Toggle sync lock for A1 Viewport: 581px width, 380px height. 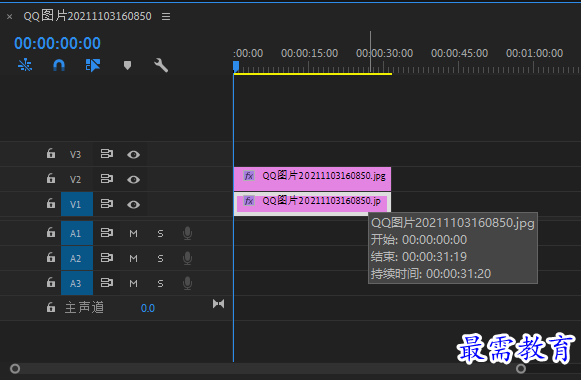[x=107, y=233]
